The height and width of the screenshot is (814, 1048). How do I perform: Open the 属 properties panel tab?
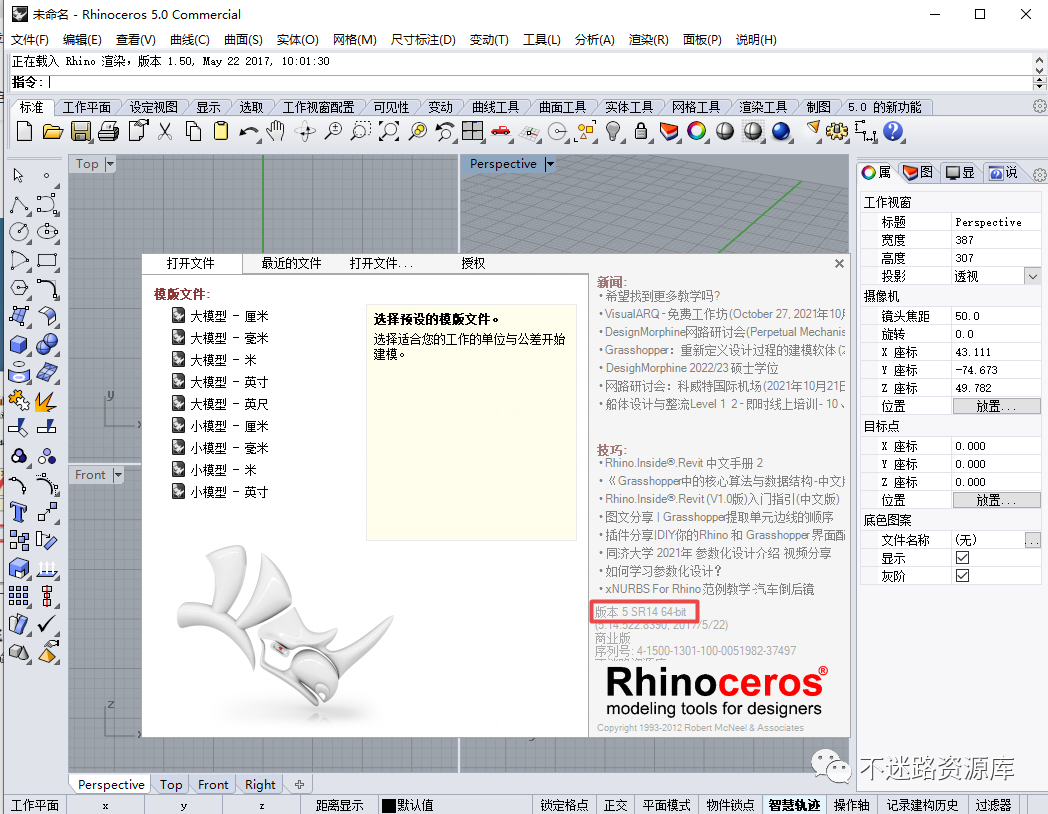pos(876,173)
